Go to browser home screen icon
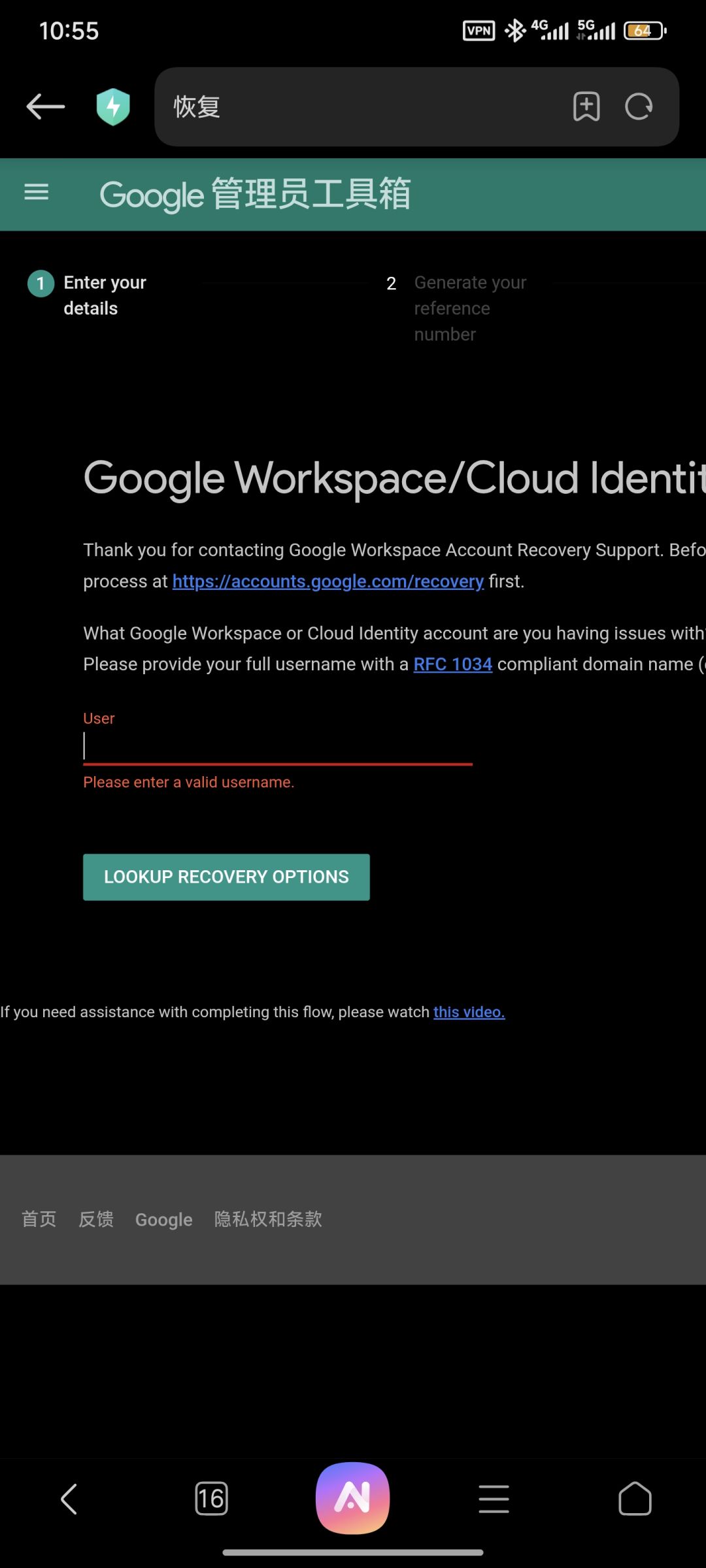 [x=635, y=1498]
